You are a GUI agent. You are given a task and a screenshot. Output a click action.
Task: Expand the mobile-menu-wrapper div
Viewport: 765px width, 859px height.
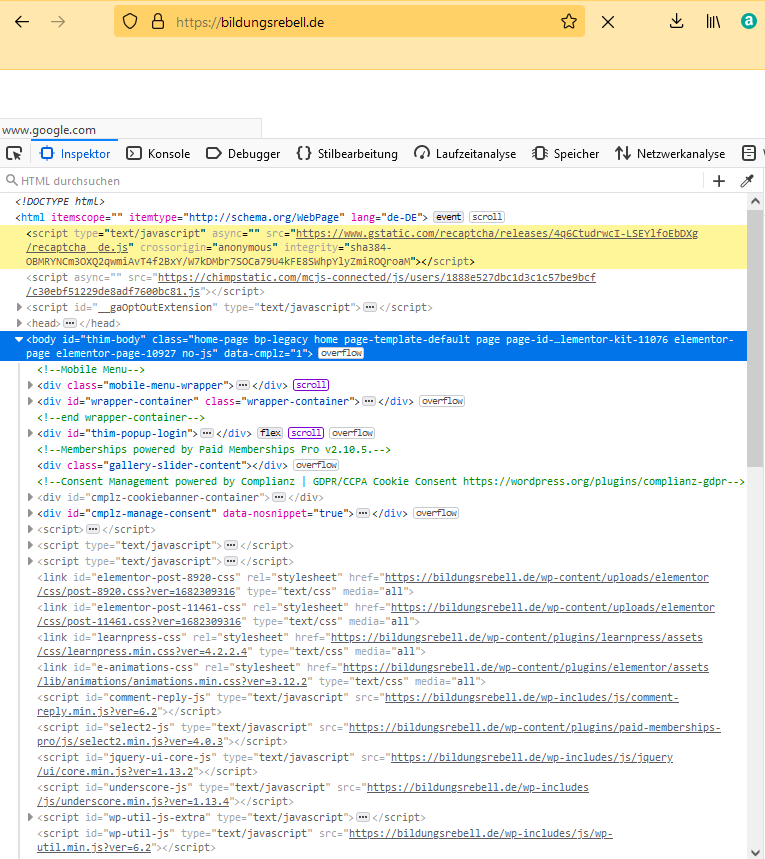tap(30, 385)
